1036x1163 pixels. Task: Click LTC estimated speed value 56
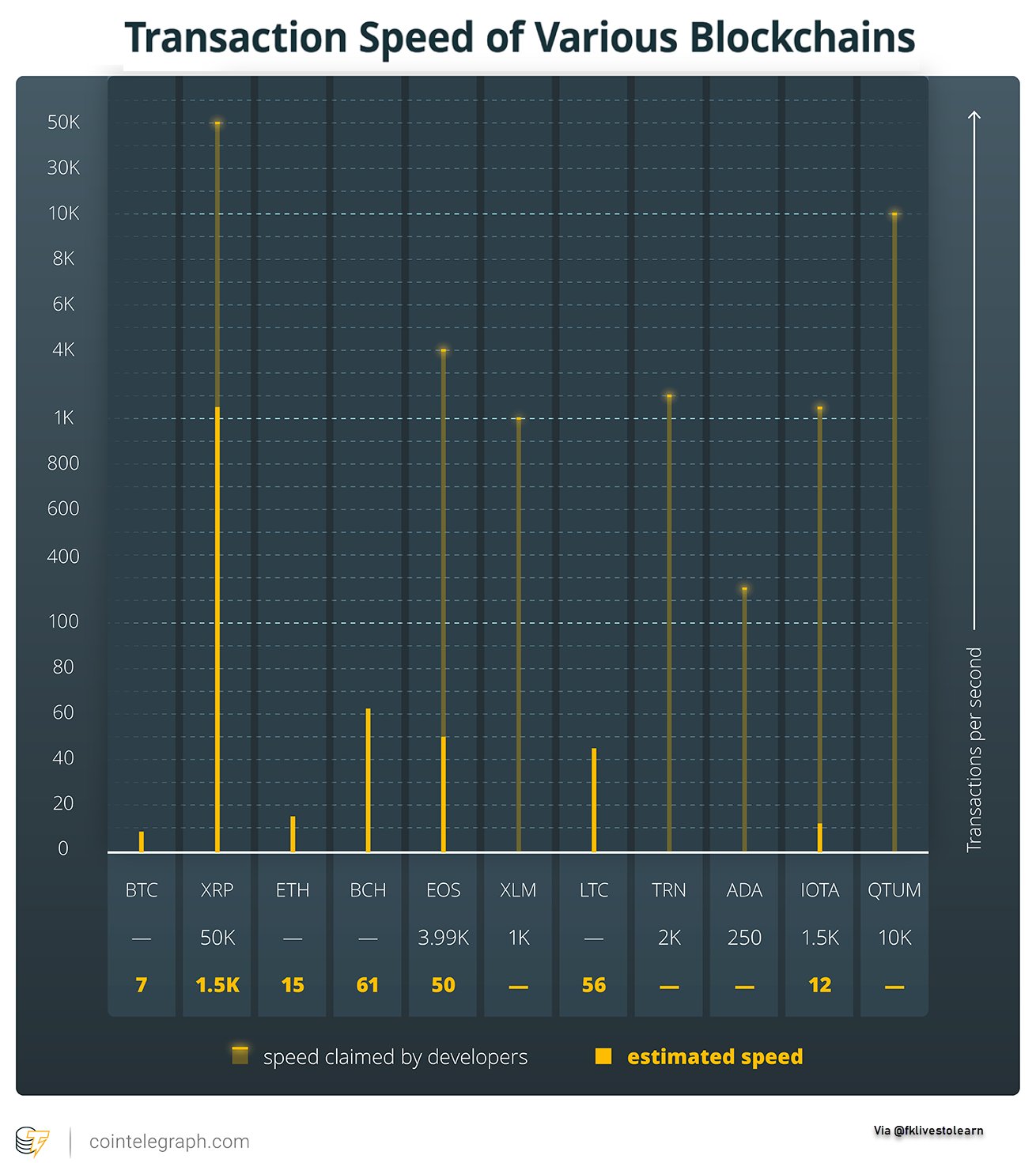(x=594, y=985)
